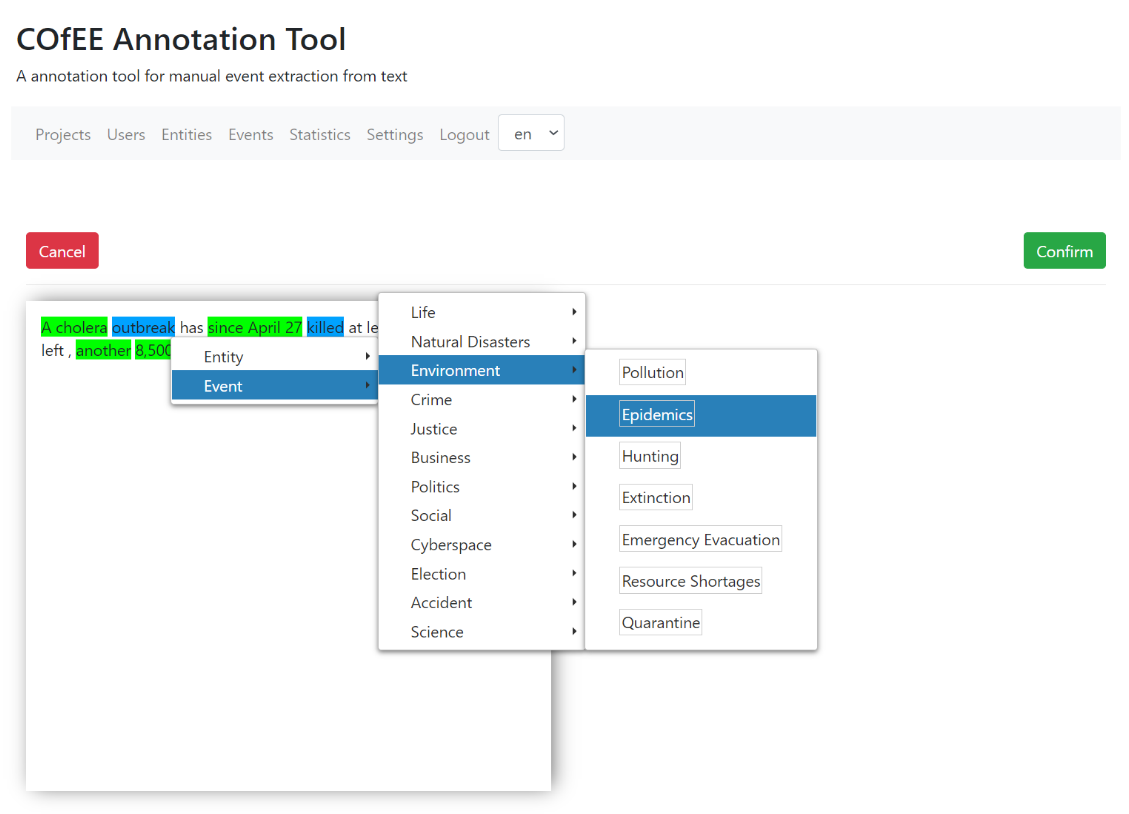This screenshot has width=1129, height=814.
Task: Select the Emergency Evacuation event type
Action: pyautogui.click(x=701, y=539)
